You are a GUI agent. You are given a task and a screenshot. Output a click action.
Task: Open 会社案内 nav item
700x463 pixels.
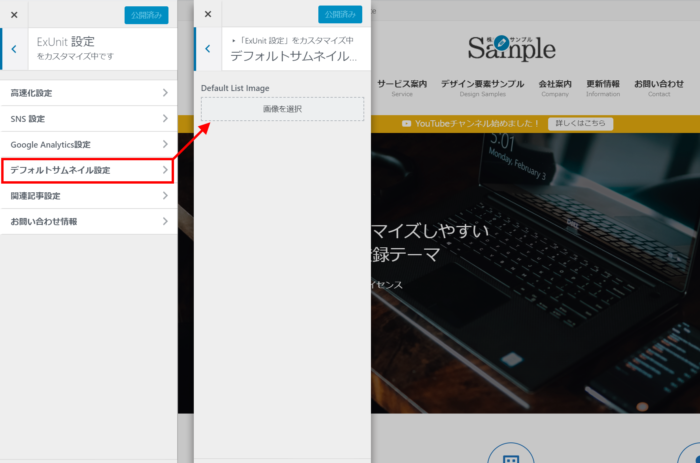(555, 88)
